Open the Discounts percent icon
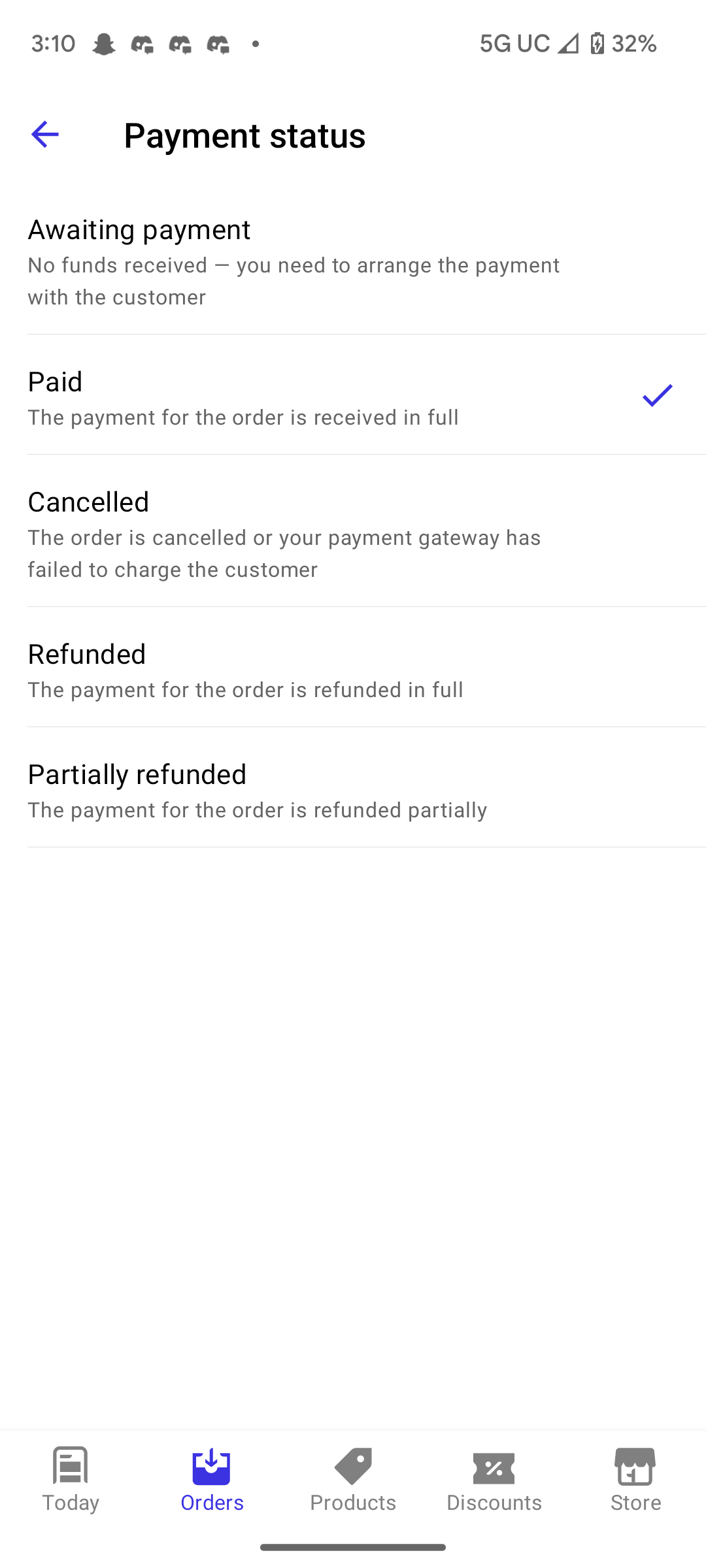Screen dimensions: 706x1568 tap(494, 1465)
